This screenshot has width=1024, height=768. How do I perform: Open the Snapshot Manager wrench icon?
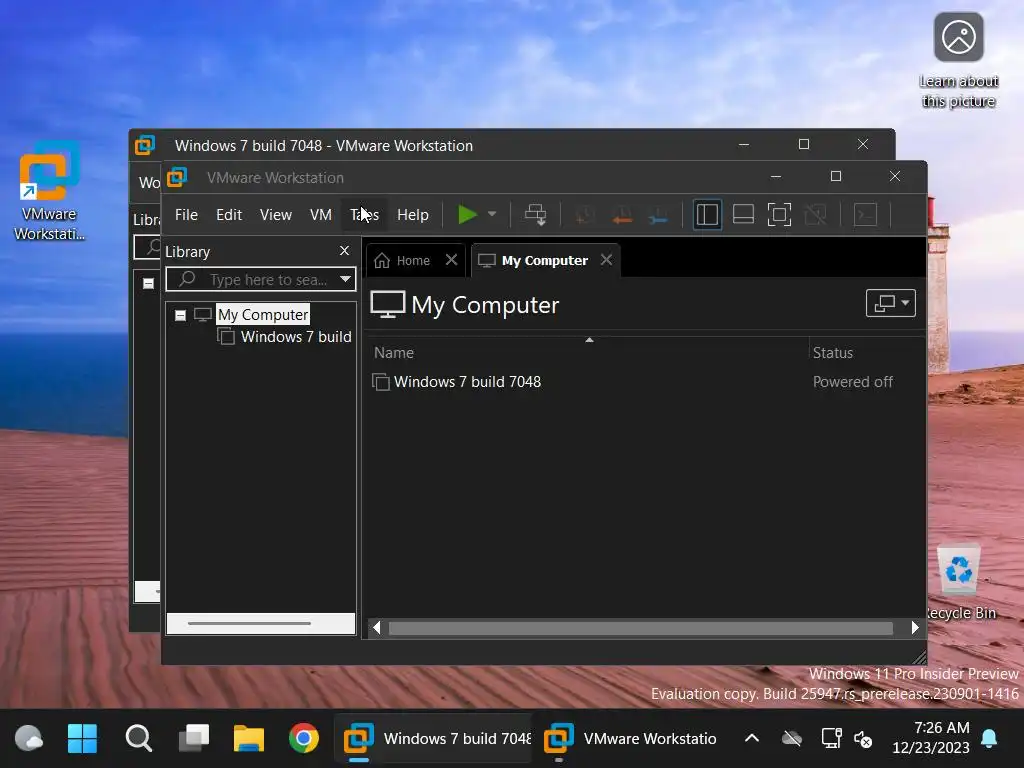658,214
